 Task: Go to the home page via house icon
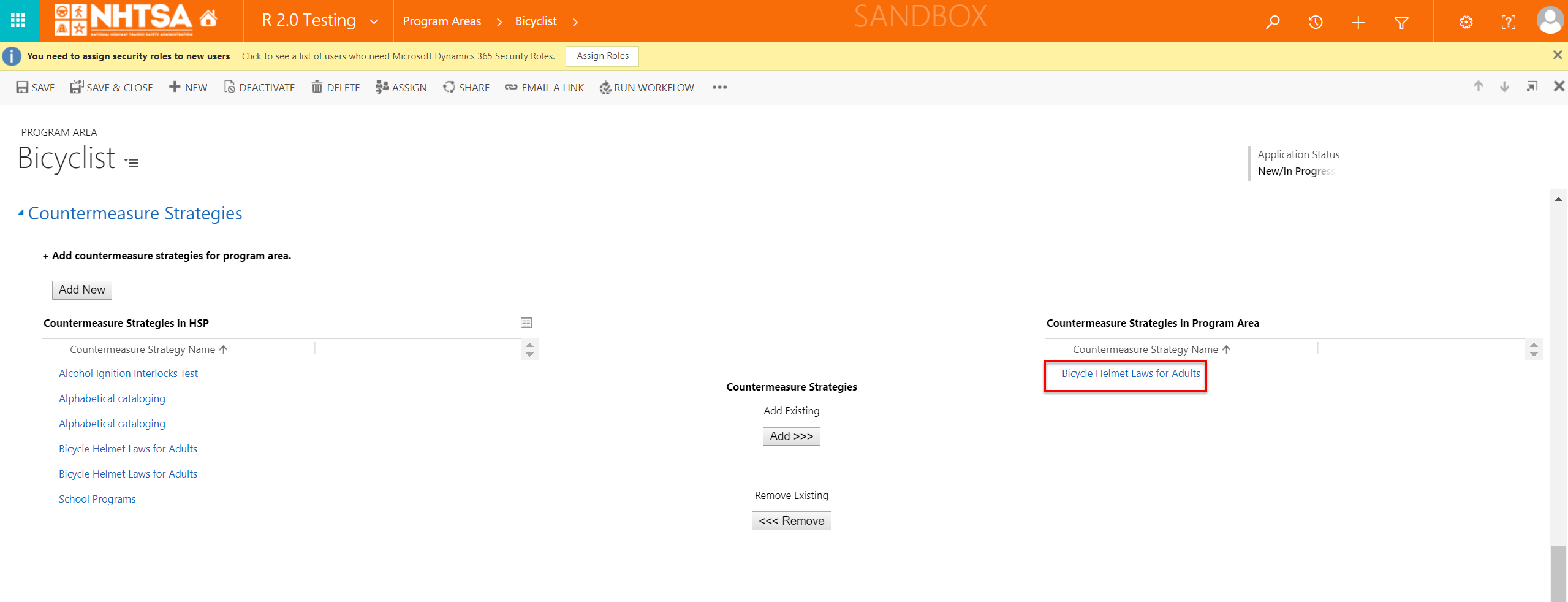(x=208, y=19)
